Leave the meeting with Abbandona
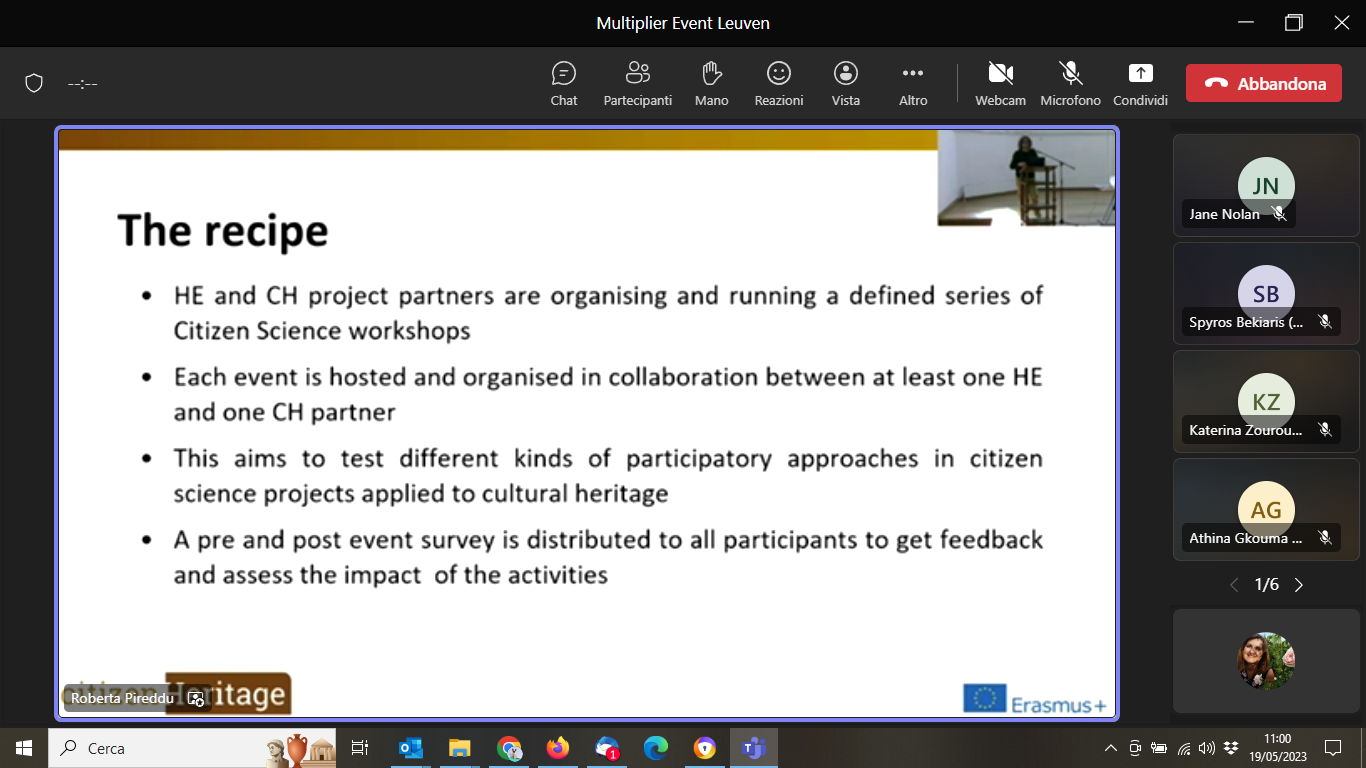The width and height of the screenshot is (1366, 768). point(1264,84)
